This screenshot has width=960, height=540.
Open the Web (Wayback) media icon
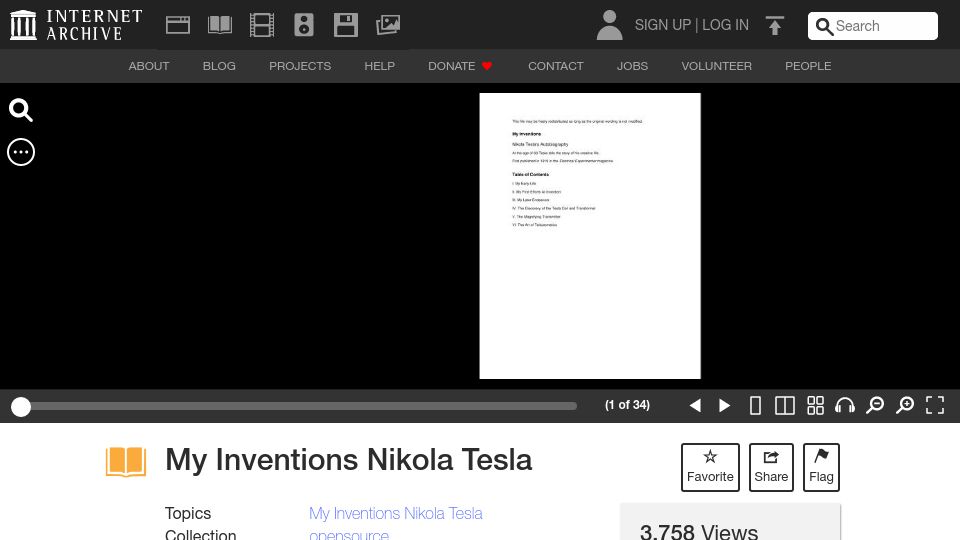click(x=178, y=25)
